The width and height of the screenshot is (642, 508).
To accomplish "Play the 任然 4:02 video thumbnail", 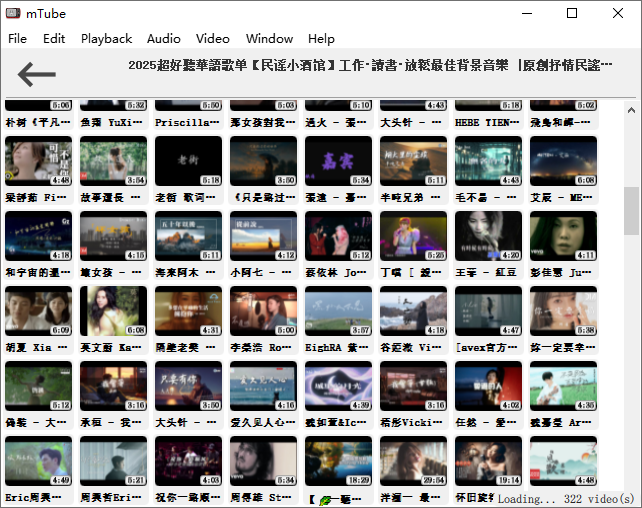I will point(488,386).
